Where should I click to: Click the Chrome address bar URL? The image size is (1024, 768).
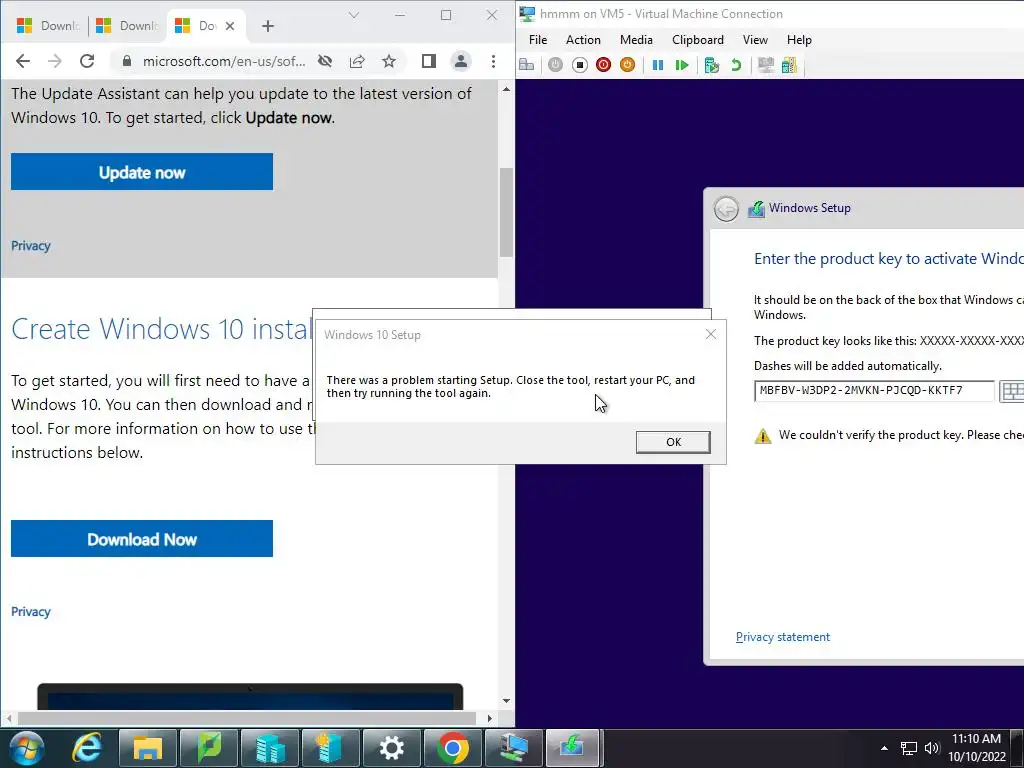224,61
